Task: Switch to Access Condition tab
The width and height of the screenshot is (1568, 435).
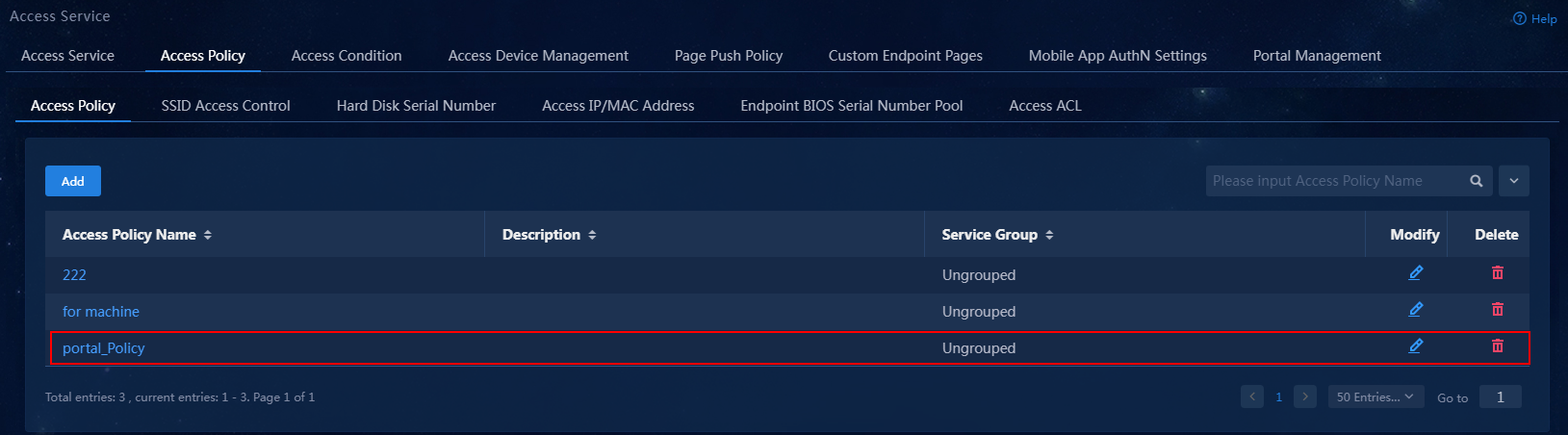Action: tap(347, 56)
